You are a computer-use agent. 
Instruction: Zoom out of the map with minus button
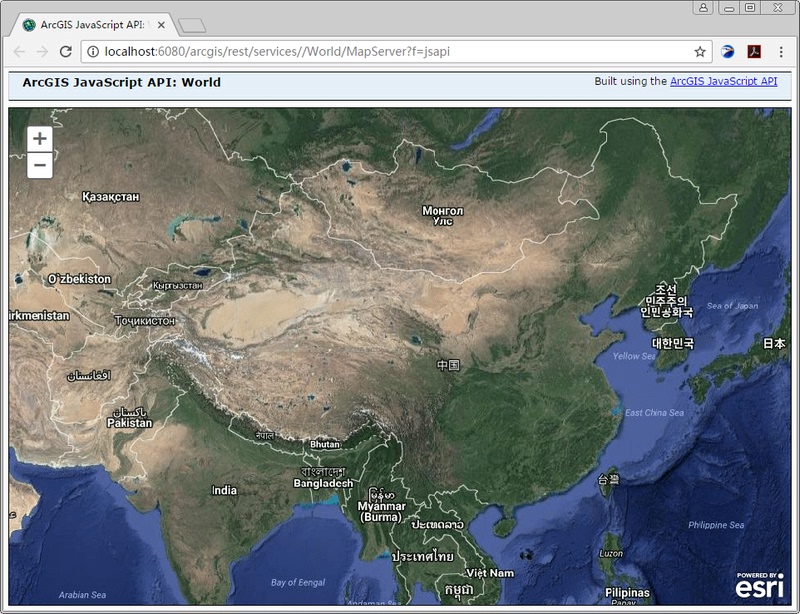coord(40,165)
